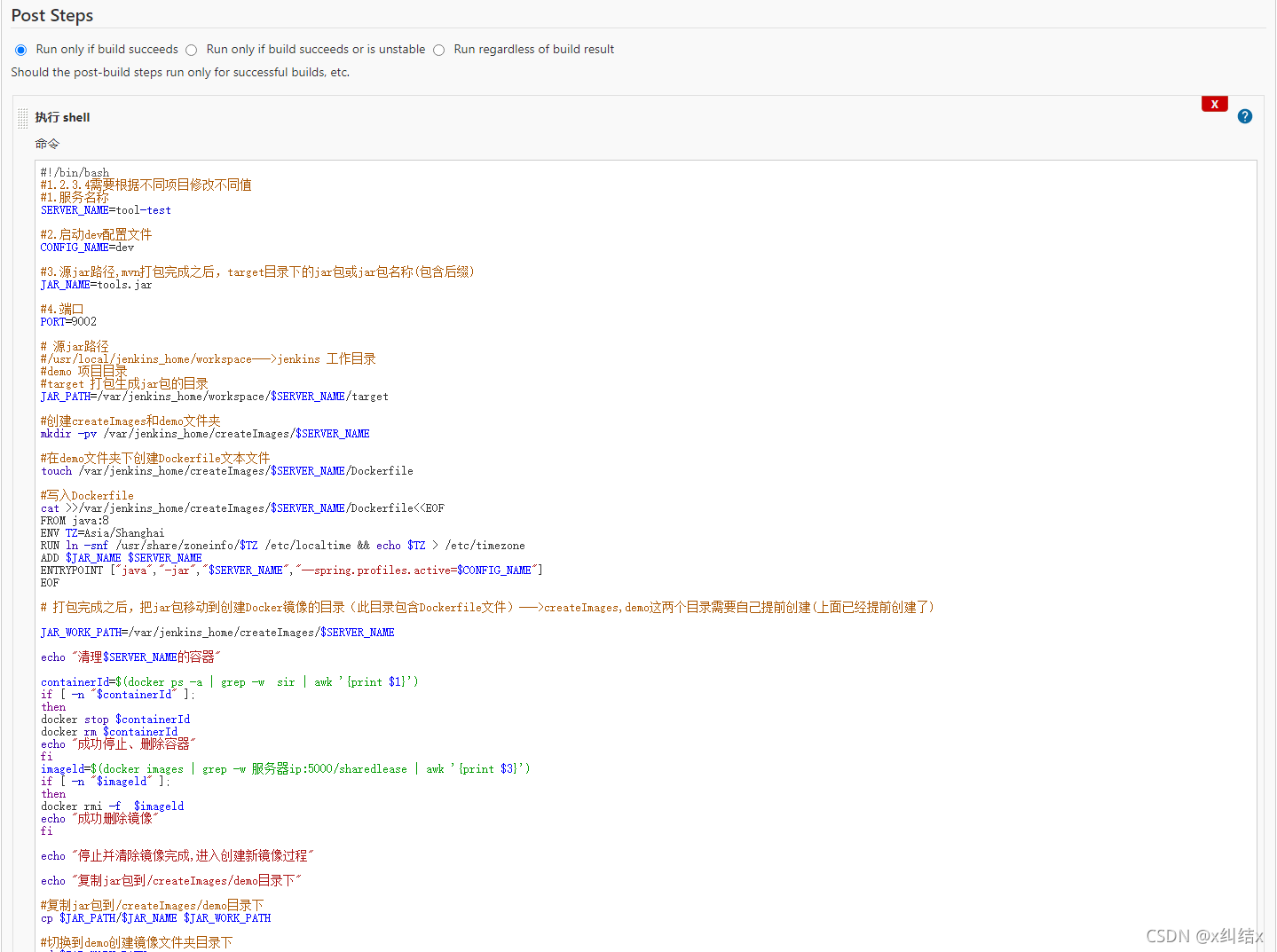
Task: Click the ENTRYPOINT java -jar line
Action: (x=291, y=570)
